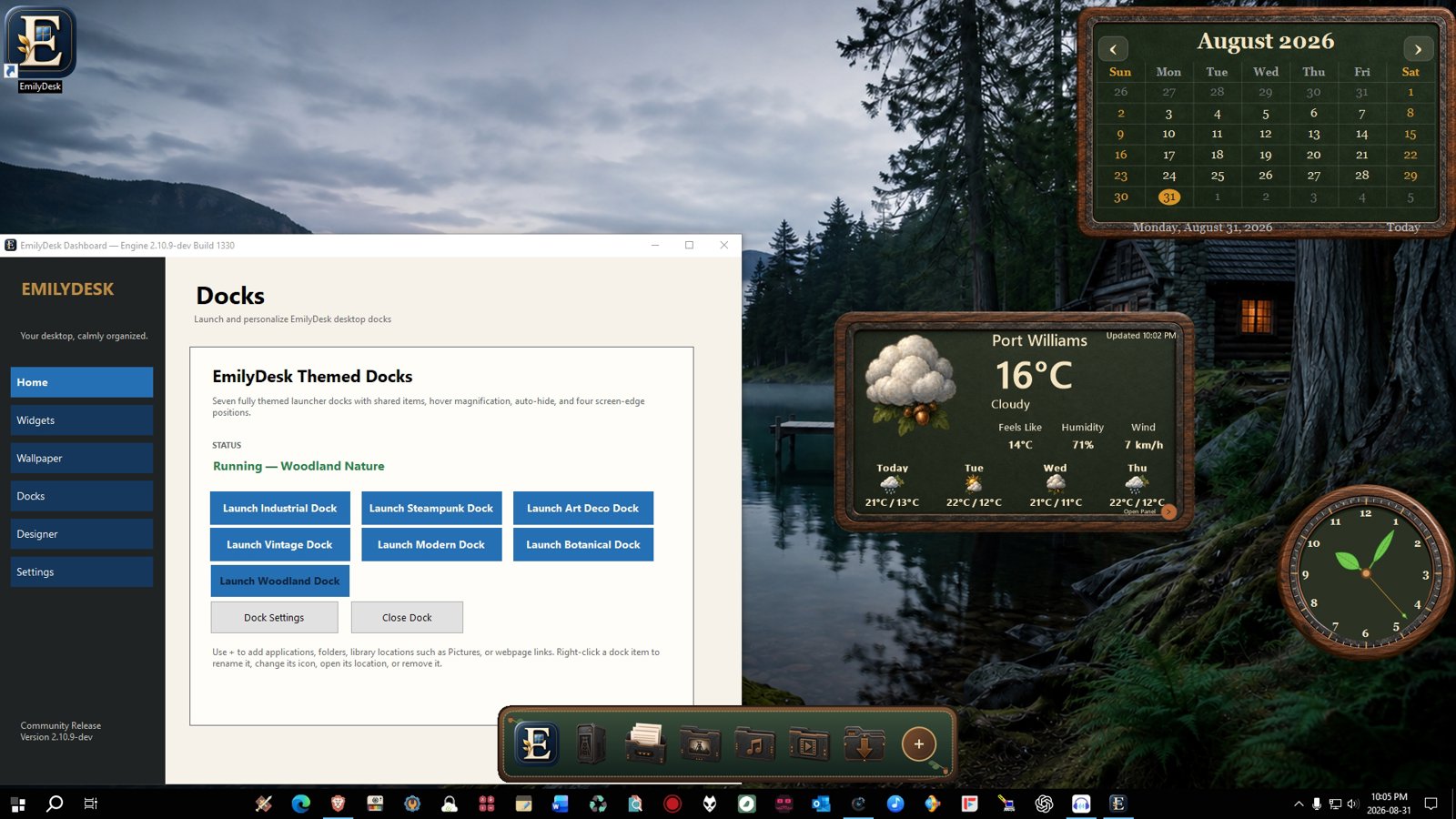Click the Close Dock button
The image size is (1456, 819).
[407, 617]
